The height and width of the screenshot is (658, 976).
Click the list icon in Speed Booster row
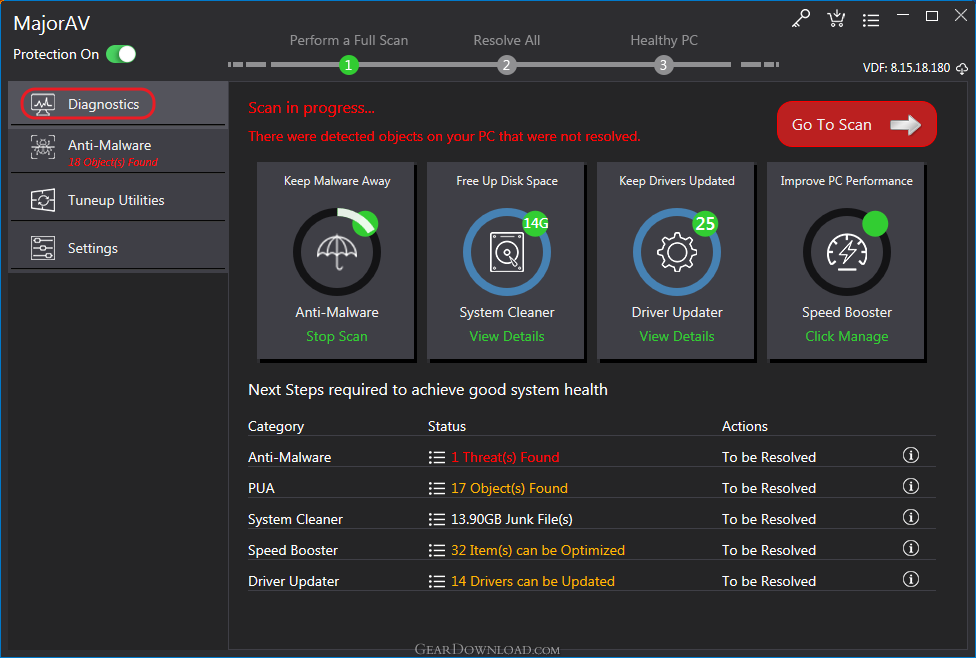437,551
